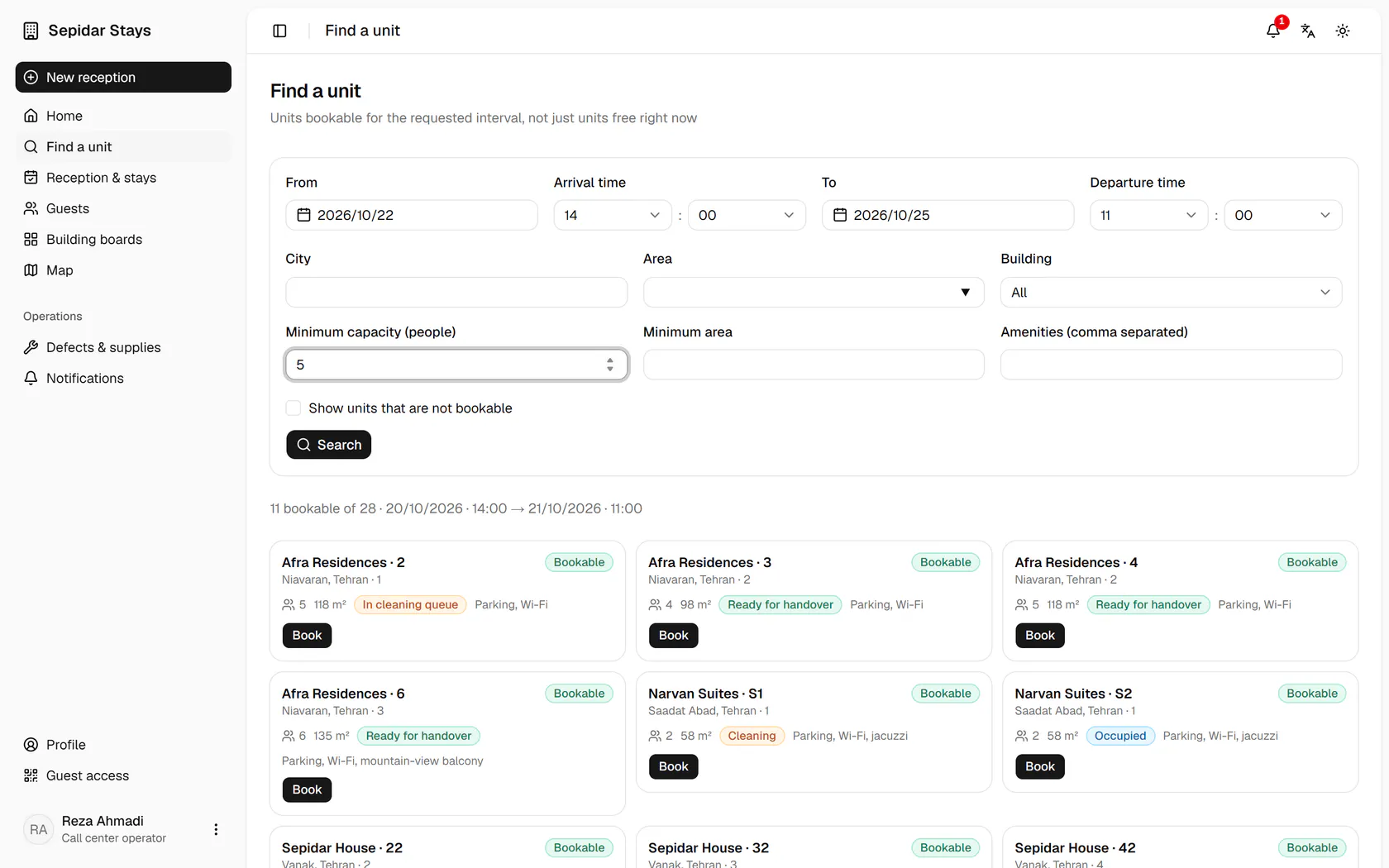Open the Arrival time hour dropdown

(613, 215)
